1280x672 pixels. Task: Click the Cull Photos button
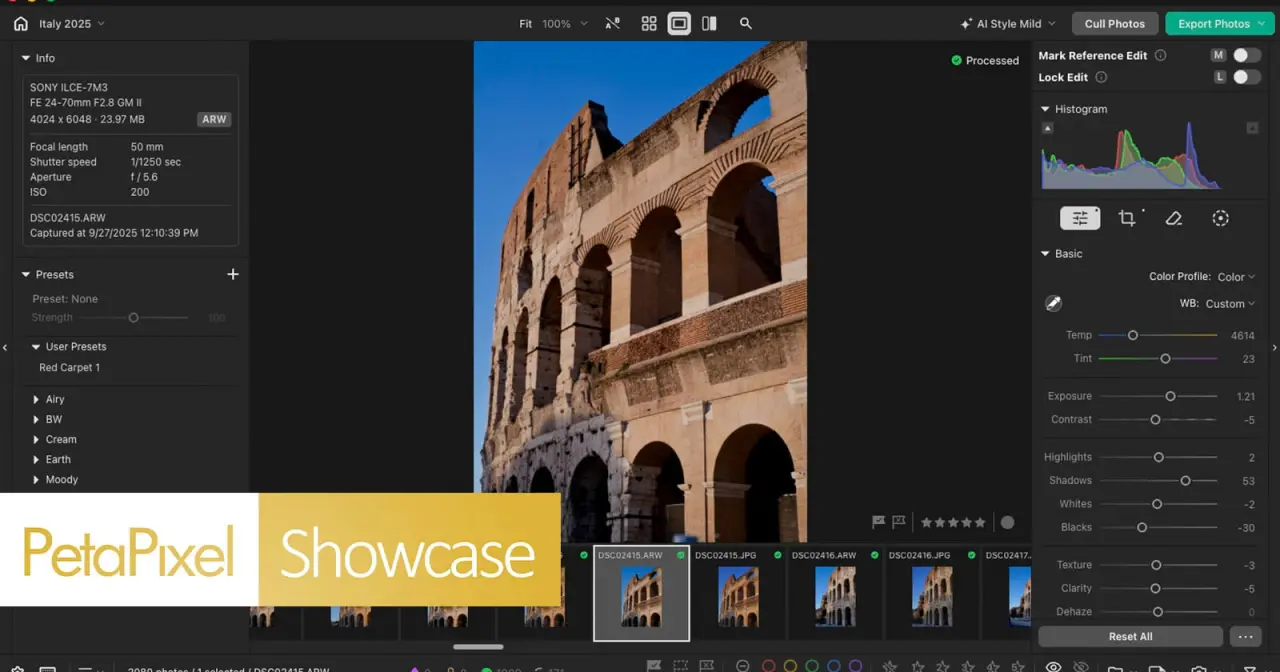click(x=1114, y=24)
